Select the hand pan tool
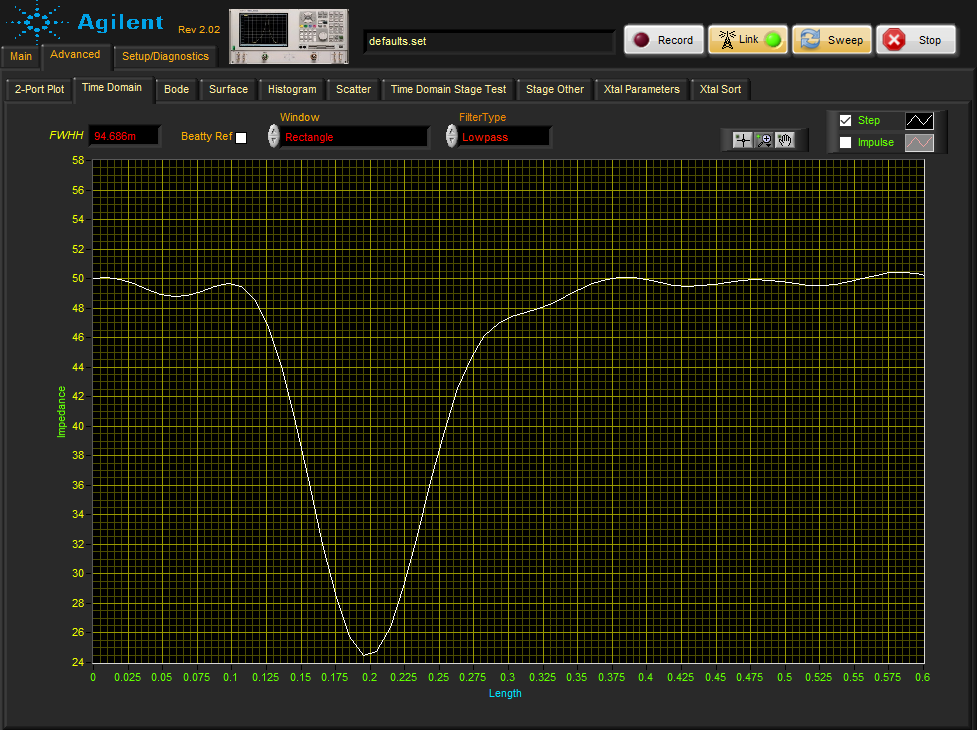This screenshot has height=730, width=977. (x=786, y=140)
